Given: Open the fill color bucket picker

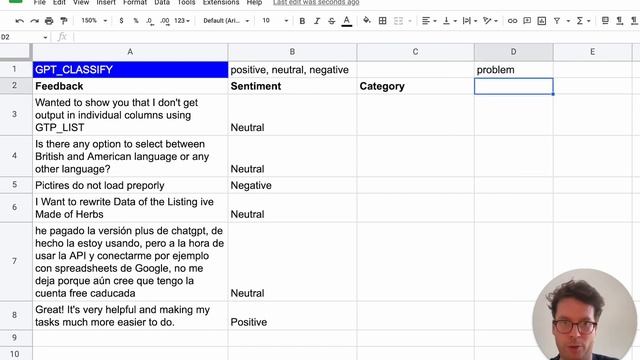Looking at the screenshot, I should click(x=367, y=20).
